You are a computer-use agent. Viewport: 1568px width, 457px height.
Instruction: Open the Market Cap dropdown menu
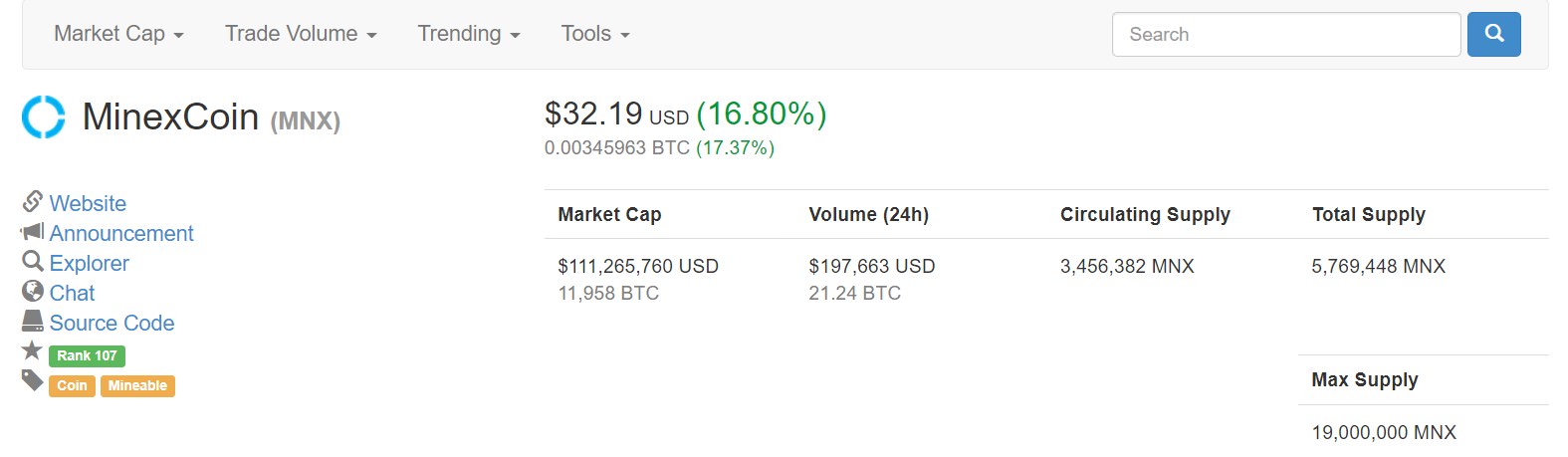(118, 34)
